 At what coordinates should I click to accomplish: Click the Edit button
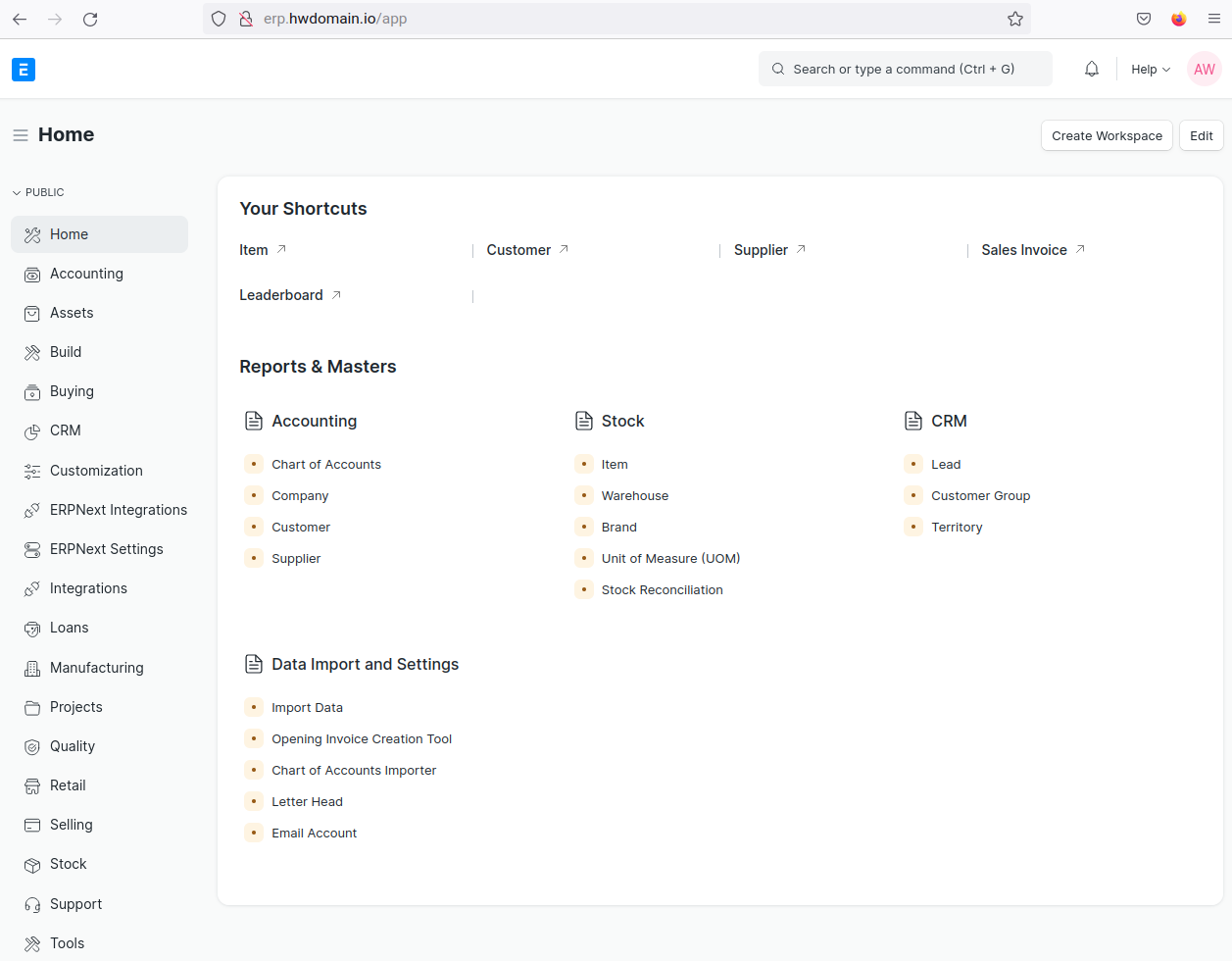pos(1202,135)
